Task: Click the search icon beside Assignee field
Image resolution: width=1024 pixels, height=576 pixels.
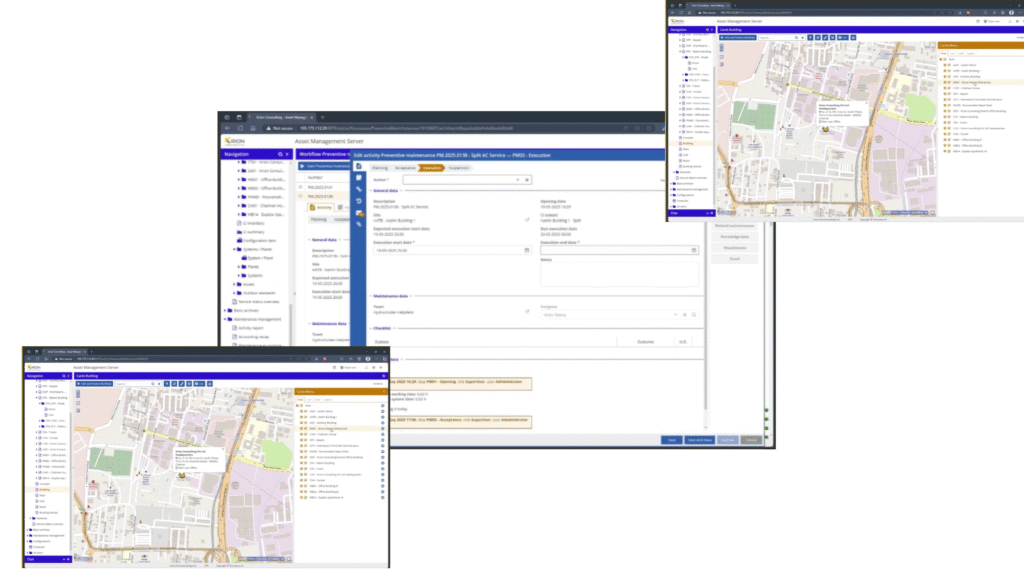Action: (x=693, y=314)
